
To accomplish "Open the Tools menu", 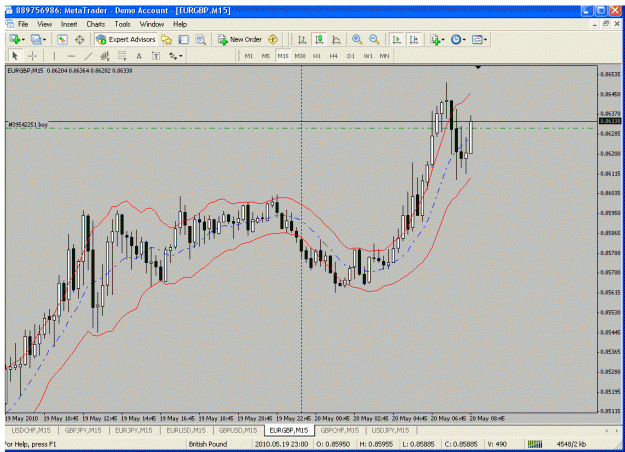I will tap(122, 24).
